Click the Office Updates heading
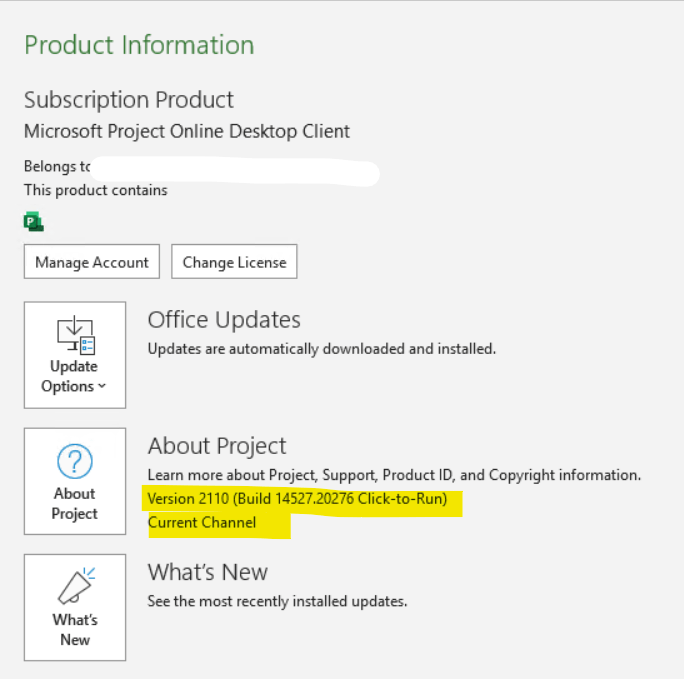 (224, 320)
